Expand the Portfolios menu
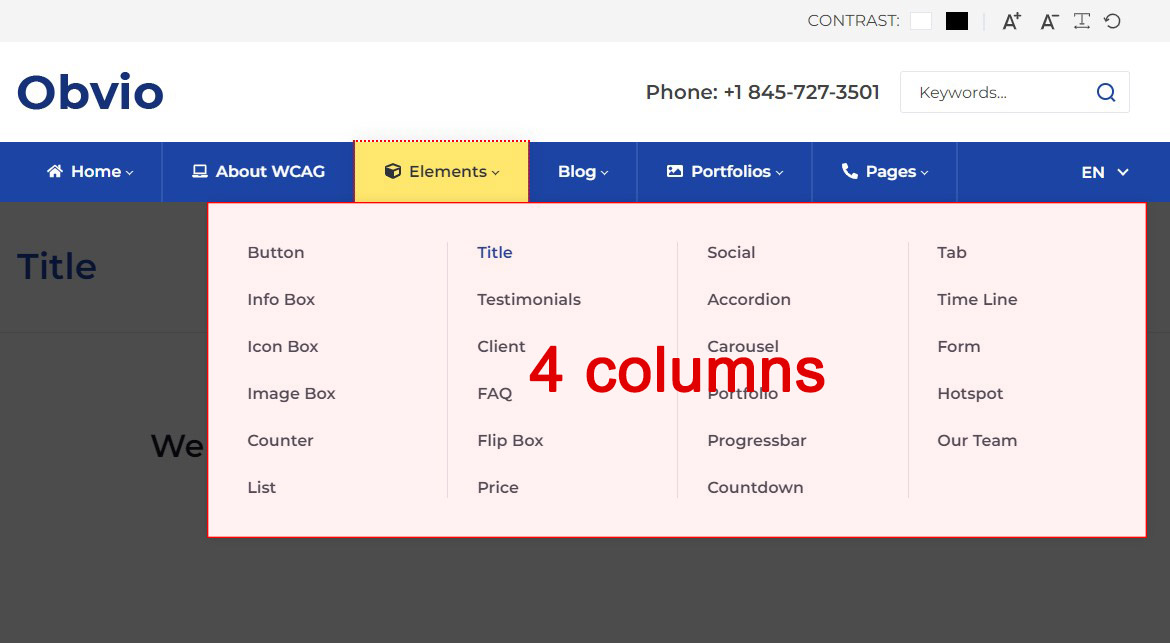Screen dimensions: 1170x643 [725, 172]
